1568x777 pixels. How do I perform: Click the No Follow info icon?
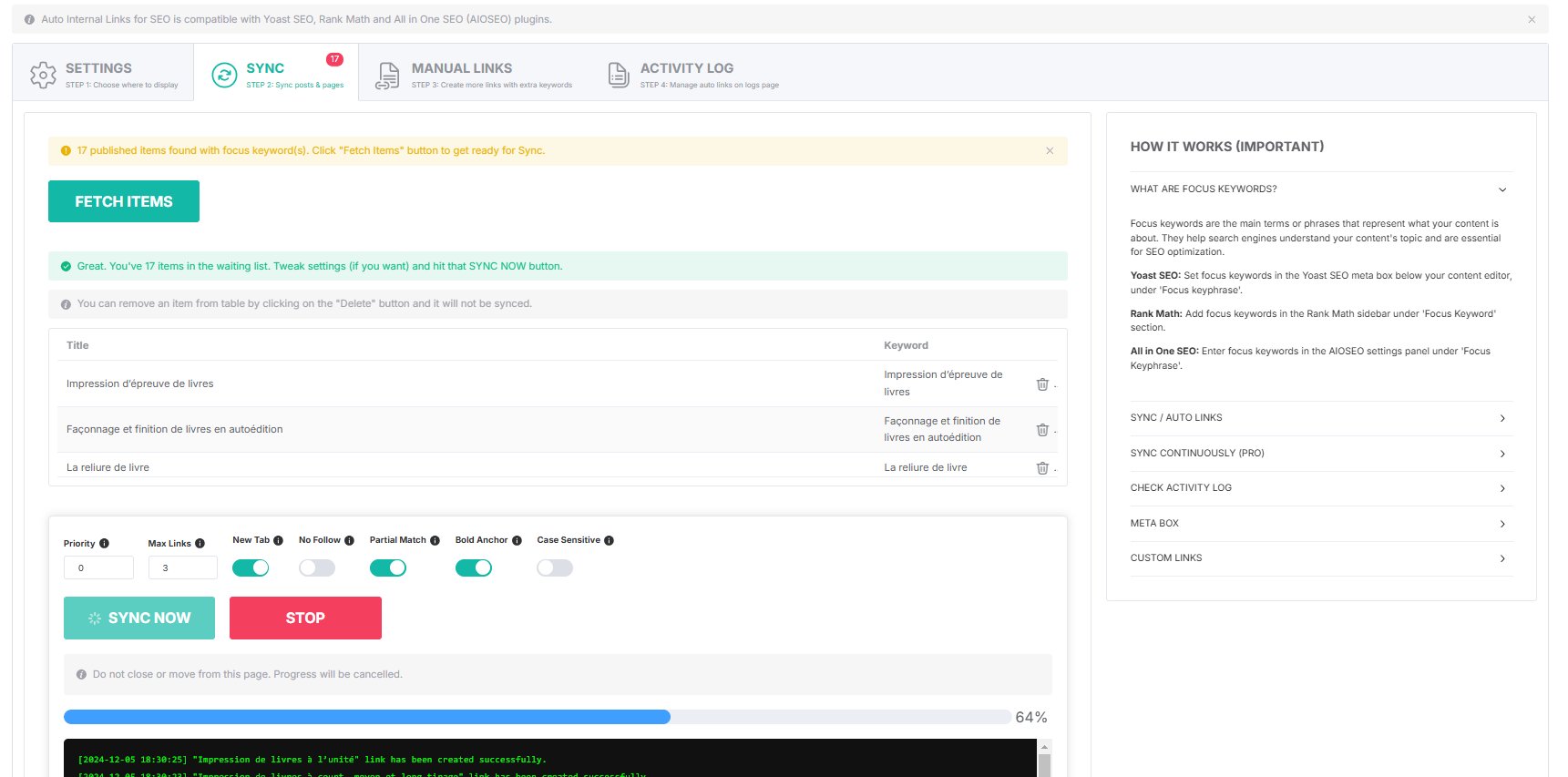click(349, 540)
